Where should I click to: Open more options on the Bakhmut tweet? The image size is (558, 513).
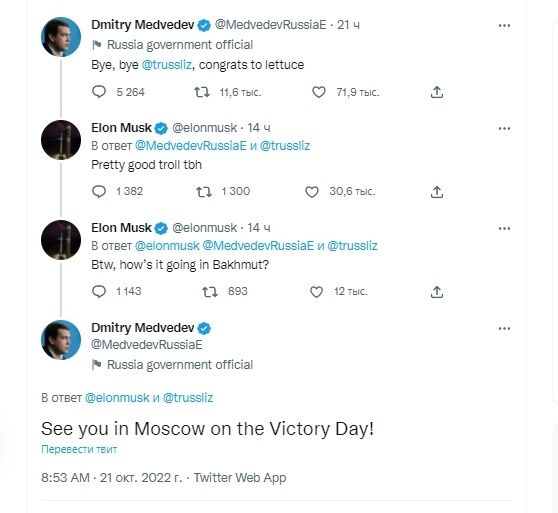pos(504,228)
